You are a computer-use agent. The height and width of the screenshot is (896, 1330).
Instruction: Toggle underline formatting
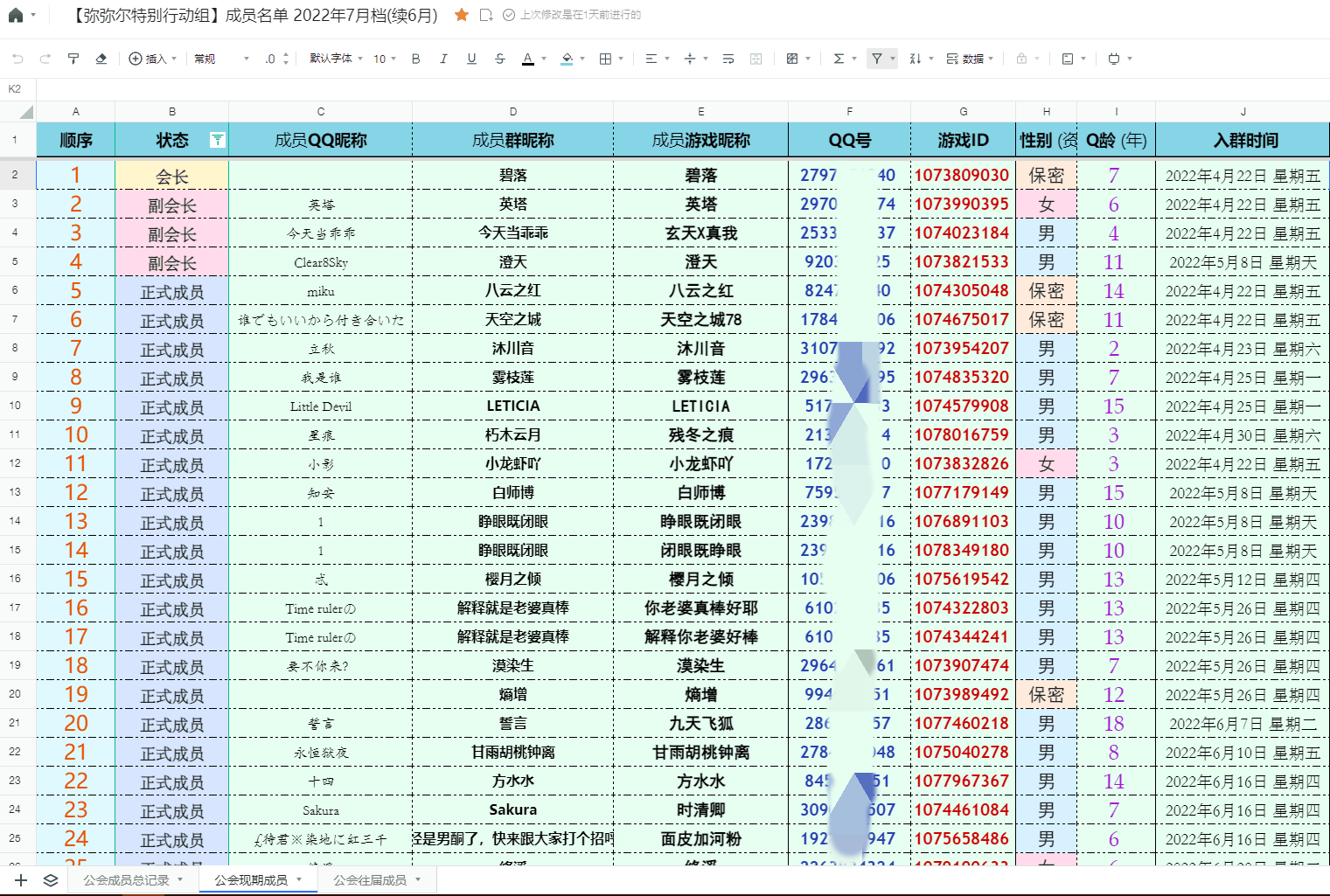[471, 59]
